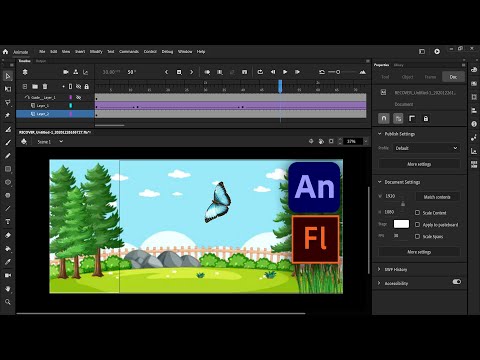This screenshot has height=360, width=480.
Task: Check Apply to pasteboard checkbox
Action: 417,225
